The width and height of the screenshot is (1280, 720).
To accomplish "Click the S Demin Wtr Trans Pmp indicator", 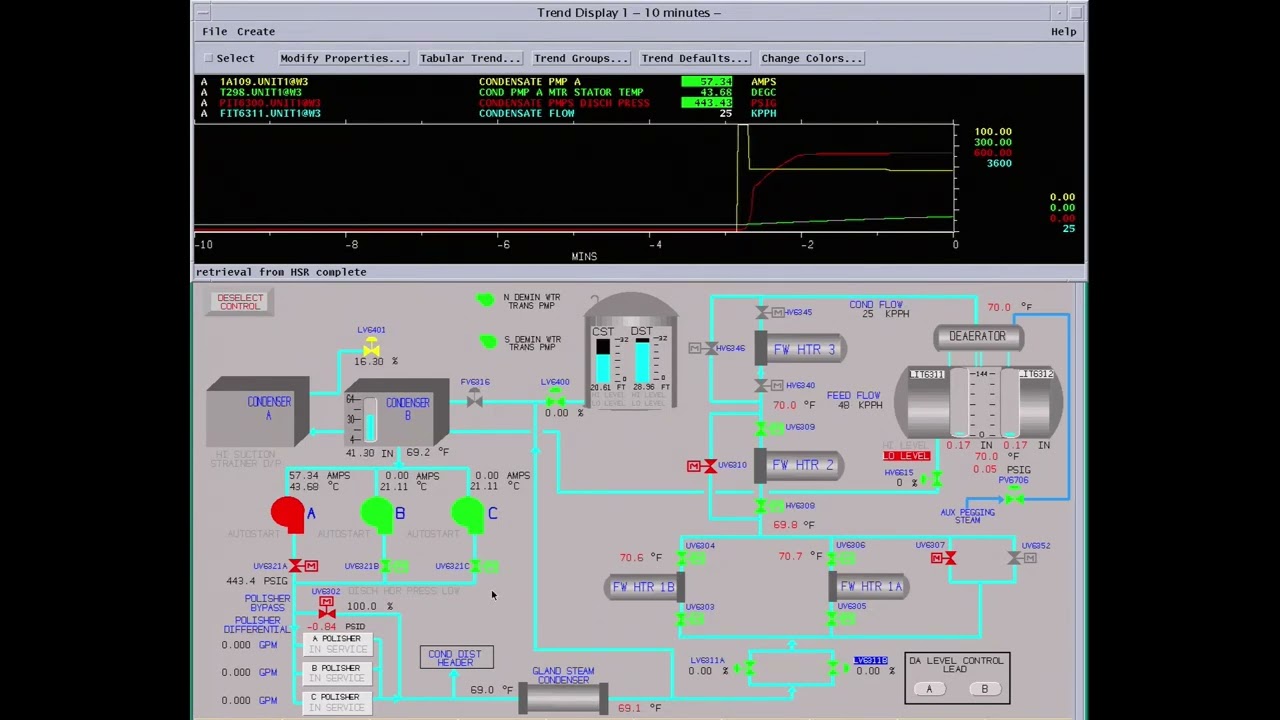I will coord(487,342).
